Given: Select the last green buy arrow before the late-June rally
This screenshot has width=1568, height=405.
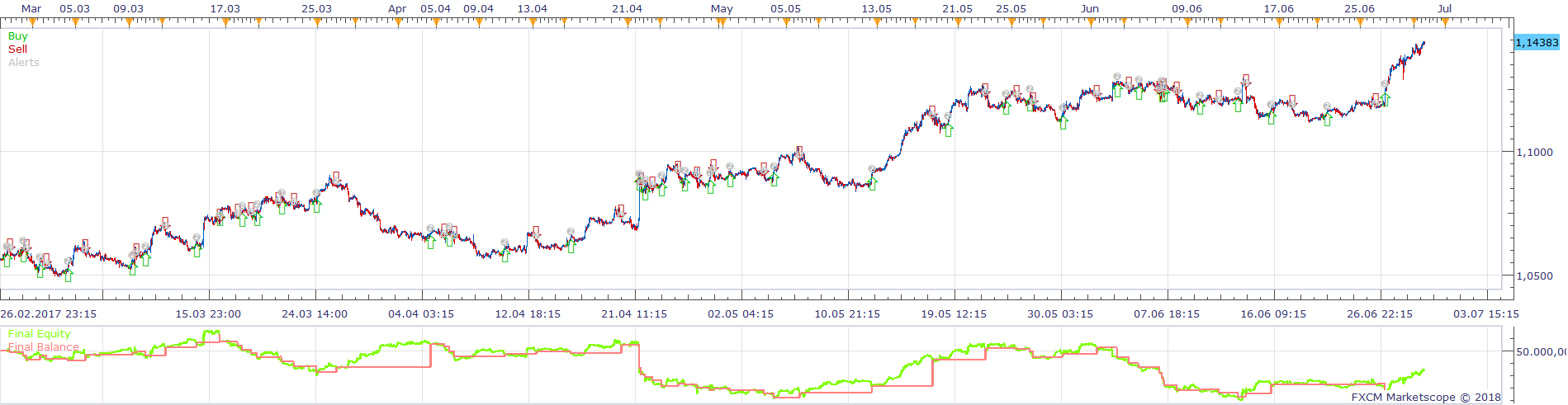Looking at the screenshot, I should tap(1386, 100).
